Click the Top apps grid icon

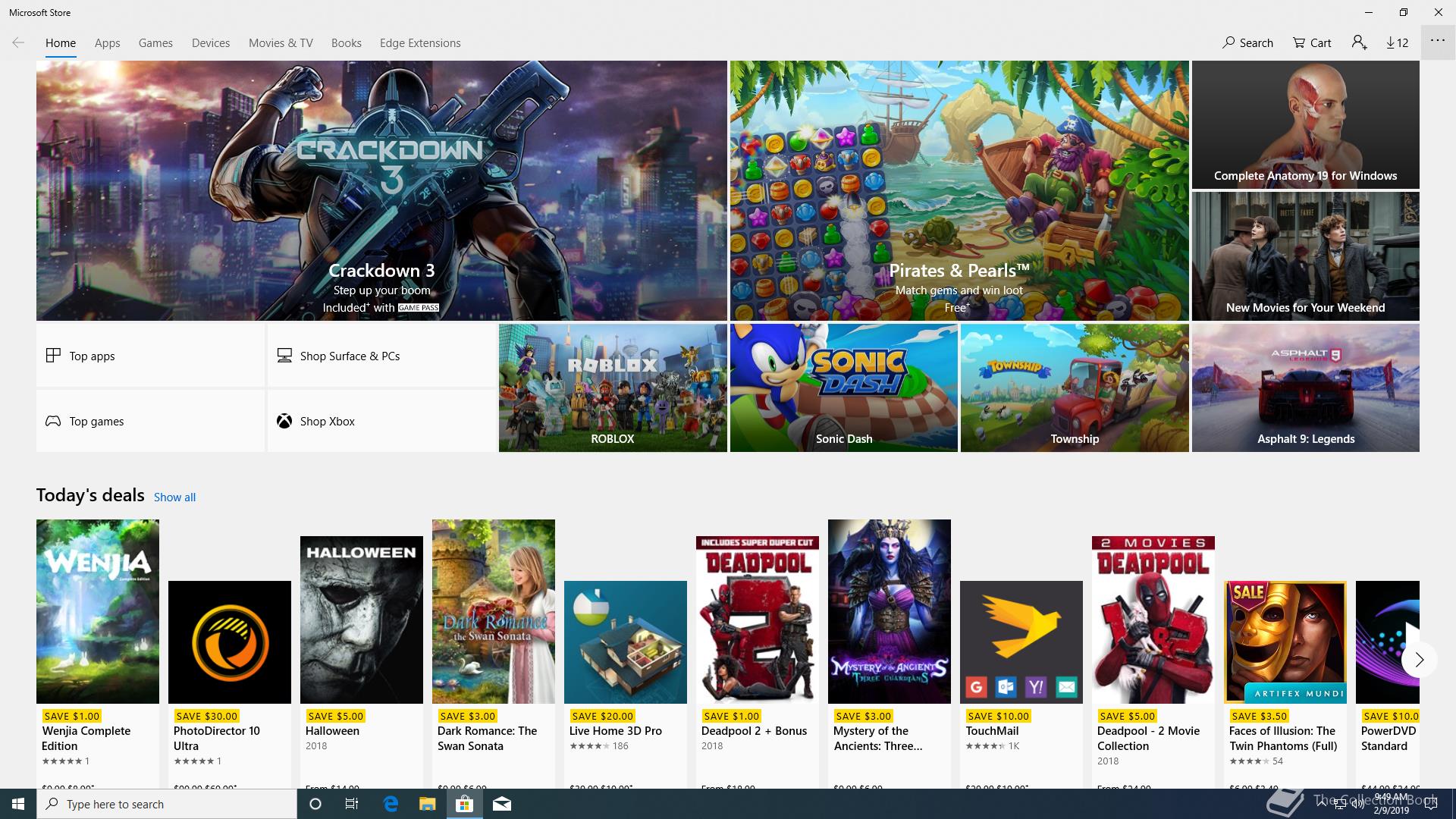[53, 355]
